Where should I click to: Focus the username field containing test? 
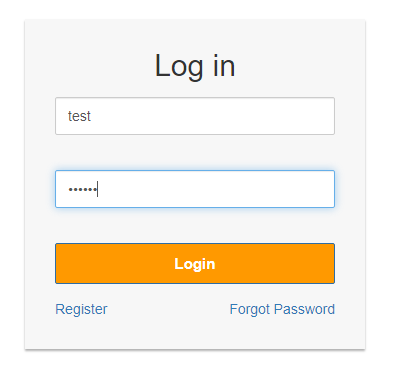click(195, 116)
